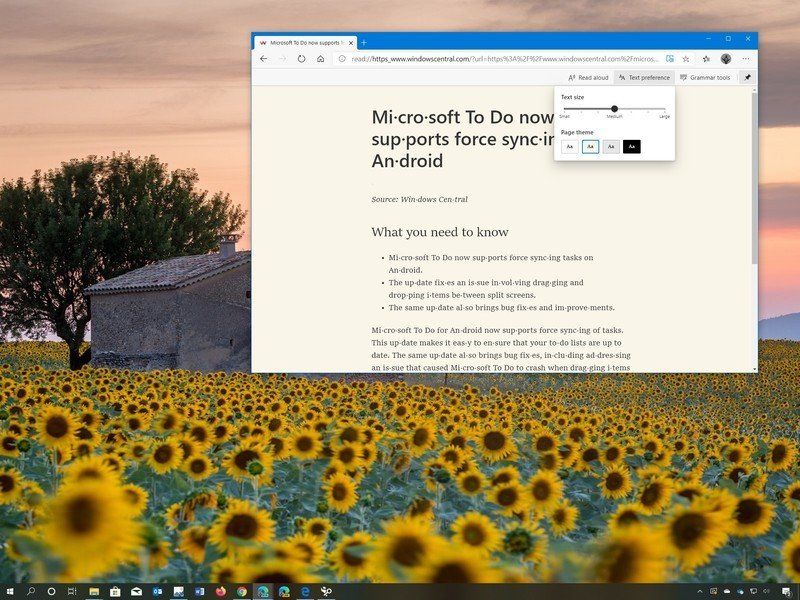Set the text size slider handle

point(614,109)
